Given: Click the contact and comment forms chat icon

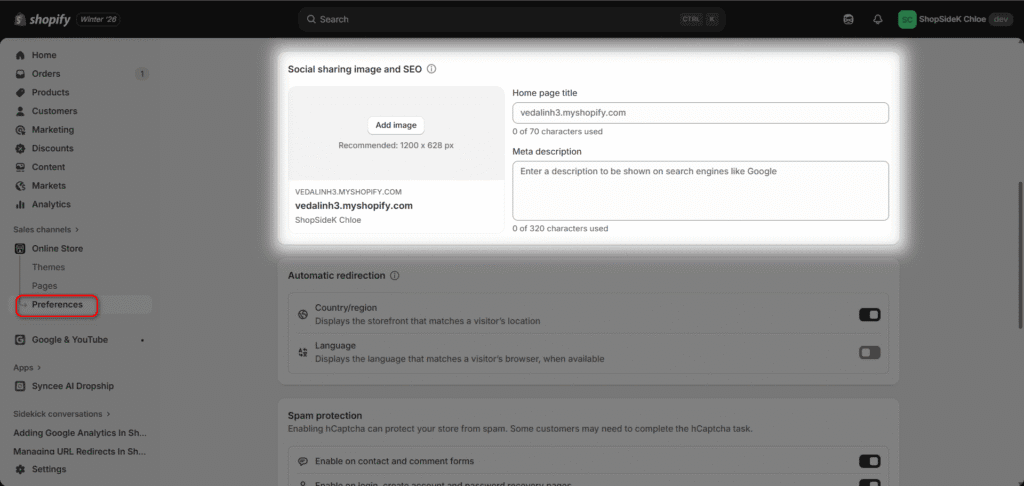Looking at the screenshot, I should tap(302, 461).
